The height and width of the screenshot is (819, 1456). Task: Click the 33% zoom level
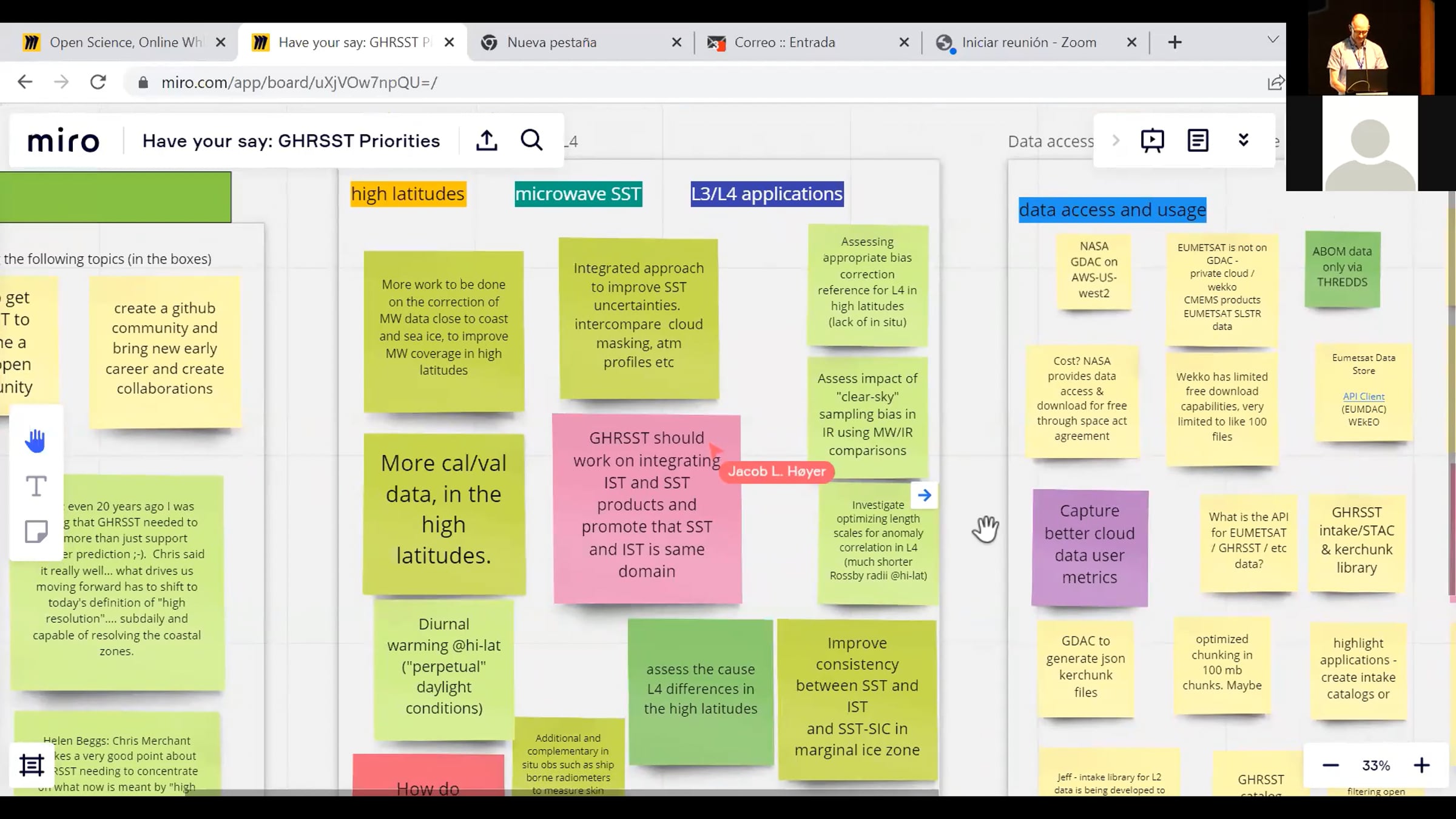click(1376, 766)
